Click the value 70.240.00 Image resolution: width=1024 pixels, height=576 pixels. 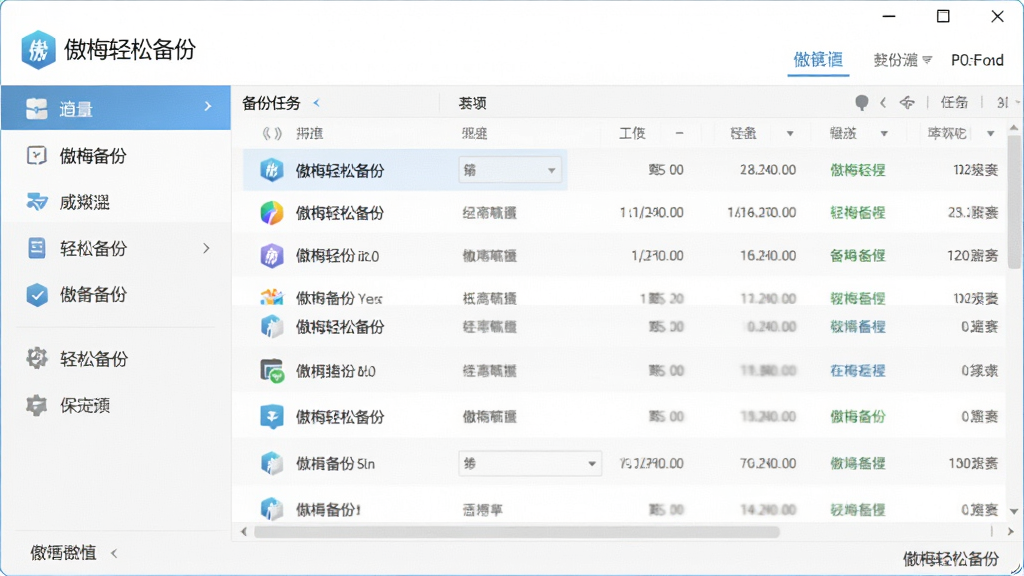(768, 464)
